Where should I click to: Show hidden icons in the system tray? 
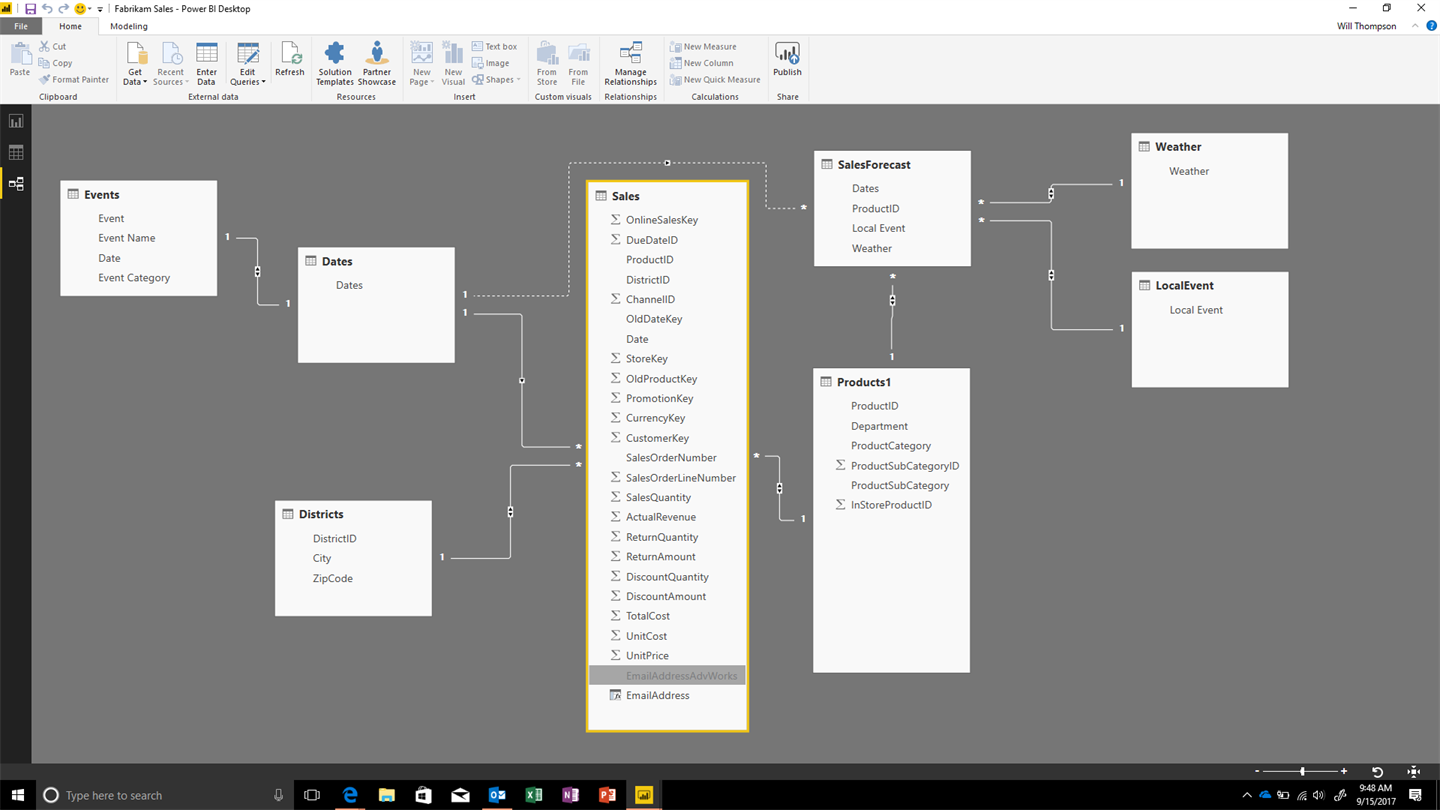coord(1247,796)
